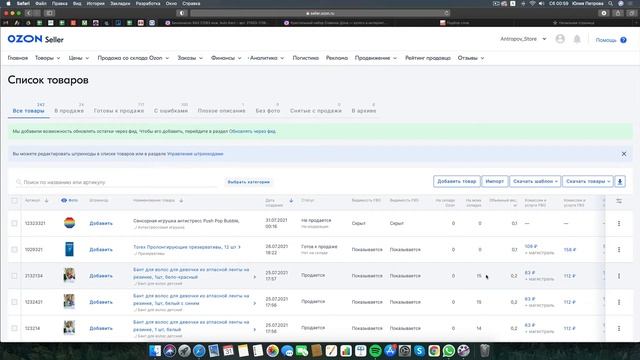Open table column settings icon
The image size is (640, 360).
pyautogui.click(x=619, y=201)
